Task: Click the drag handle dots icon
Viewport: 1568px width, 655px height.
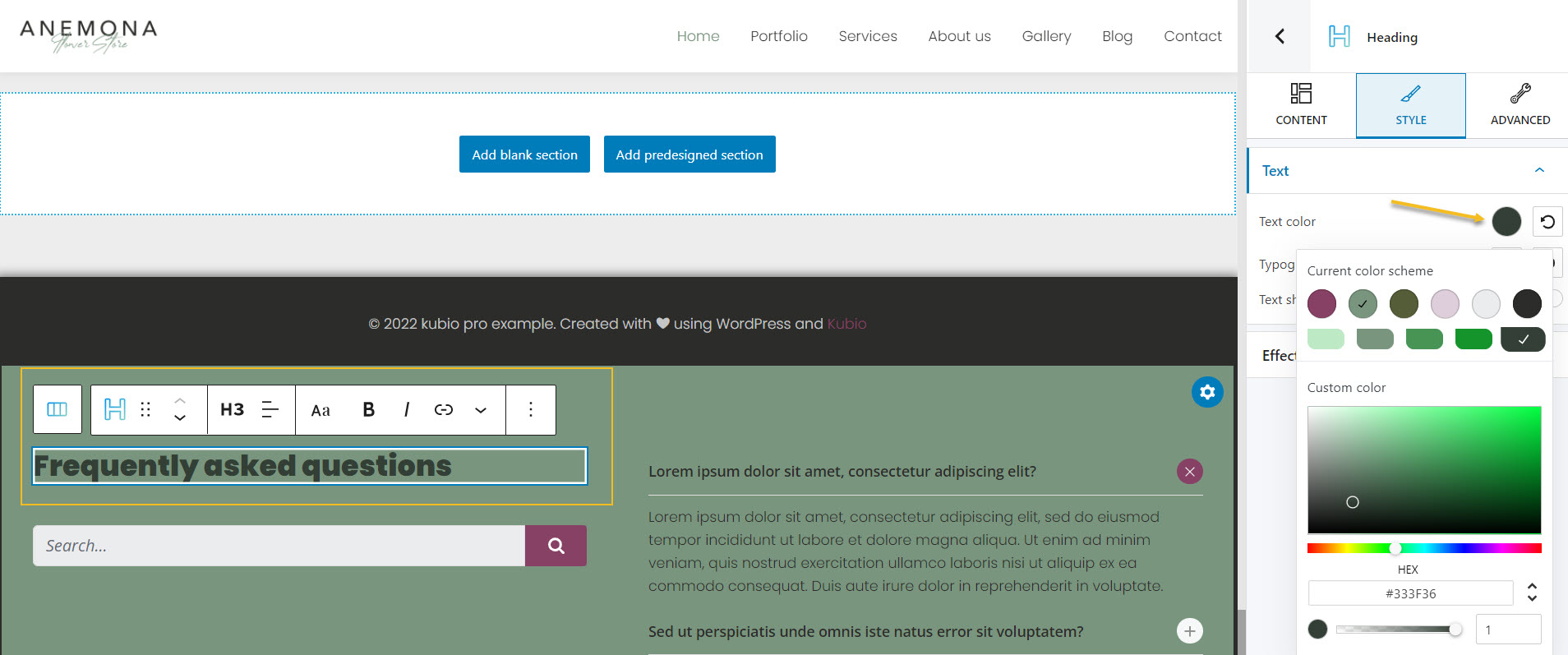Action: coord(145,409)
